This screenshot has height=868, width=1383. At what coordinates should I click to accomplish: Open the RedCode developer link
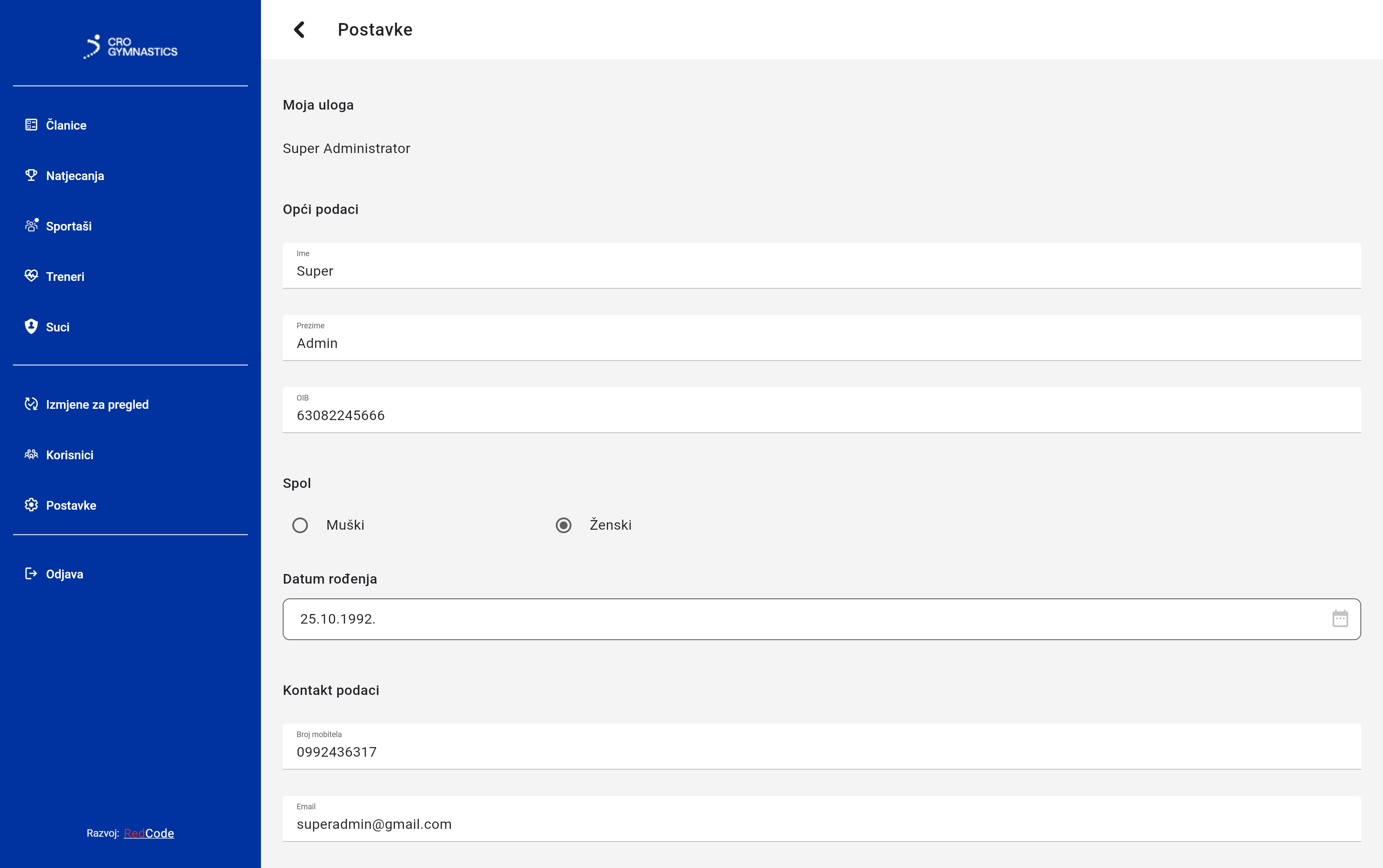click(x=149, y=833)
